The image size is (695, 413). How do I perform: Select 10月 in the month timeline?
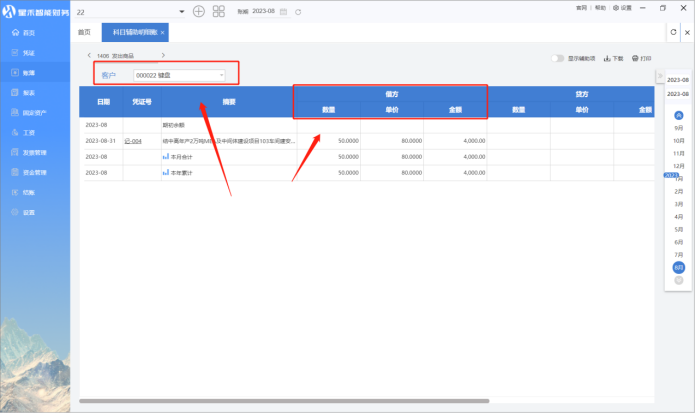[x=679, y=141]
